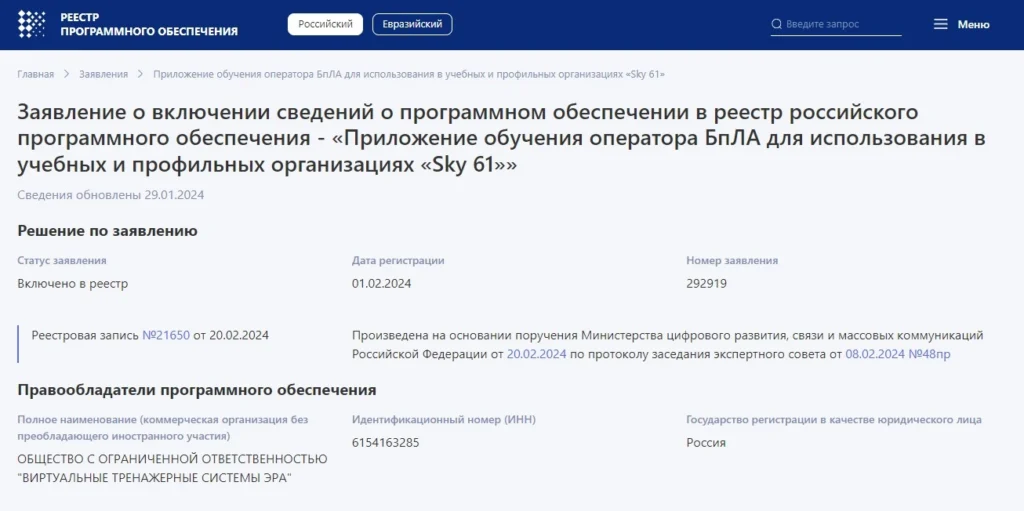
Task: Open registry record №21650
Action: [x=166, y=335]
